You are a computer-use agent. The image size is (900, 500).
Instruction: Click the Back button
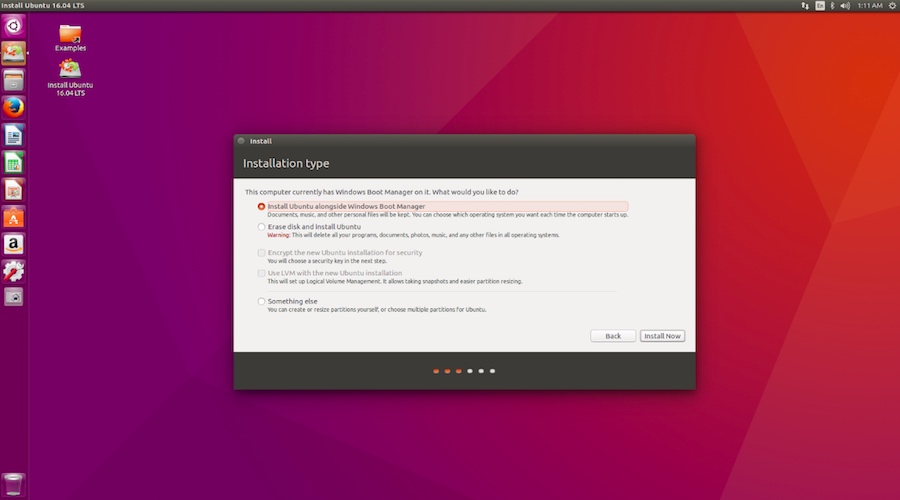click(612, 336)
